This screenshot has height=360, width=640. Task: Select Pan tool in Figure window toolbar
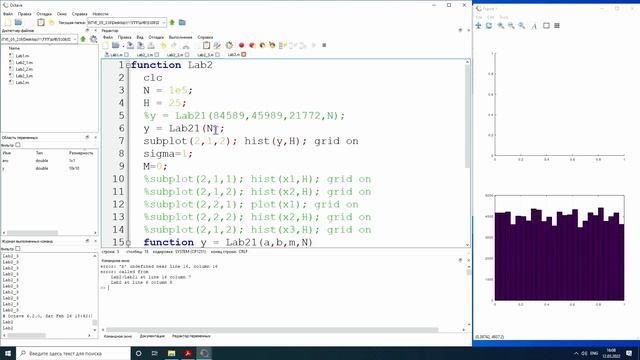click(478, 26)
